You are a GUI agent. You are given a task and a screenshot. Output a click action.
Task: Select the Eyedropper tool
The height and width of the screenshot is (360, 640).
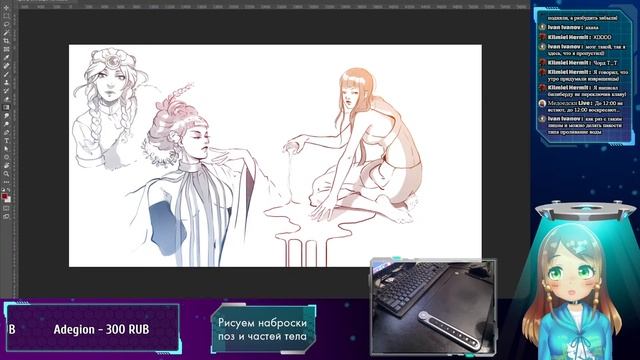(6, 57)
